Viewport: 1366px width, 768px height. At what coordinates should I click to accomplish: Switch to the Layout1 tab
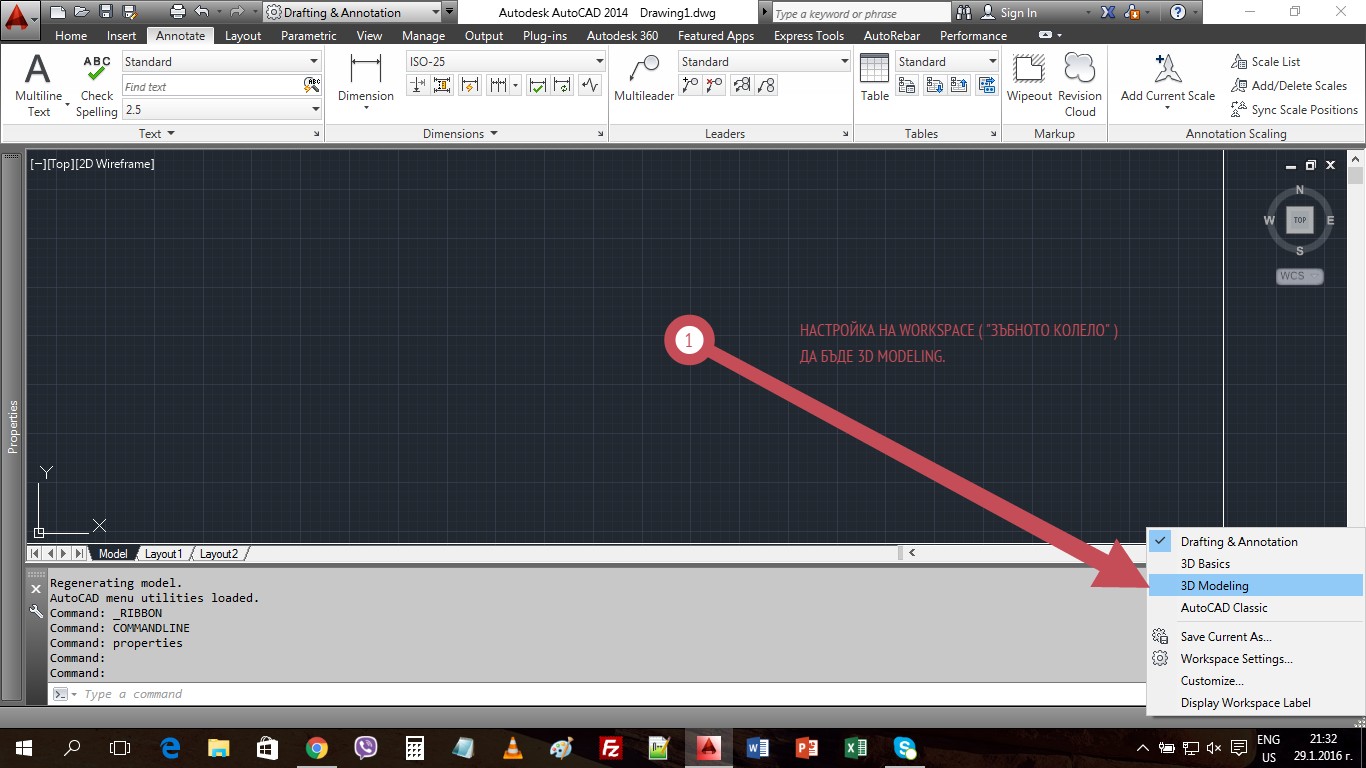pyautogui.click(x=164, y=554)
